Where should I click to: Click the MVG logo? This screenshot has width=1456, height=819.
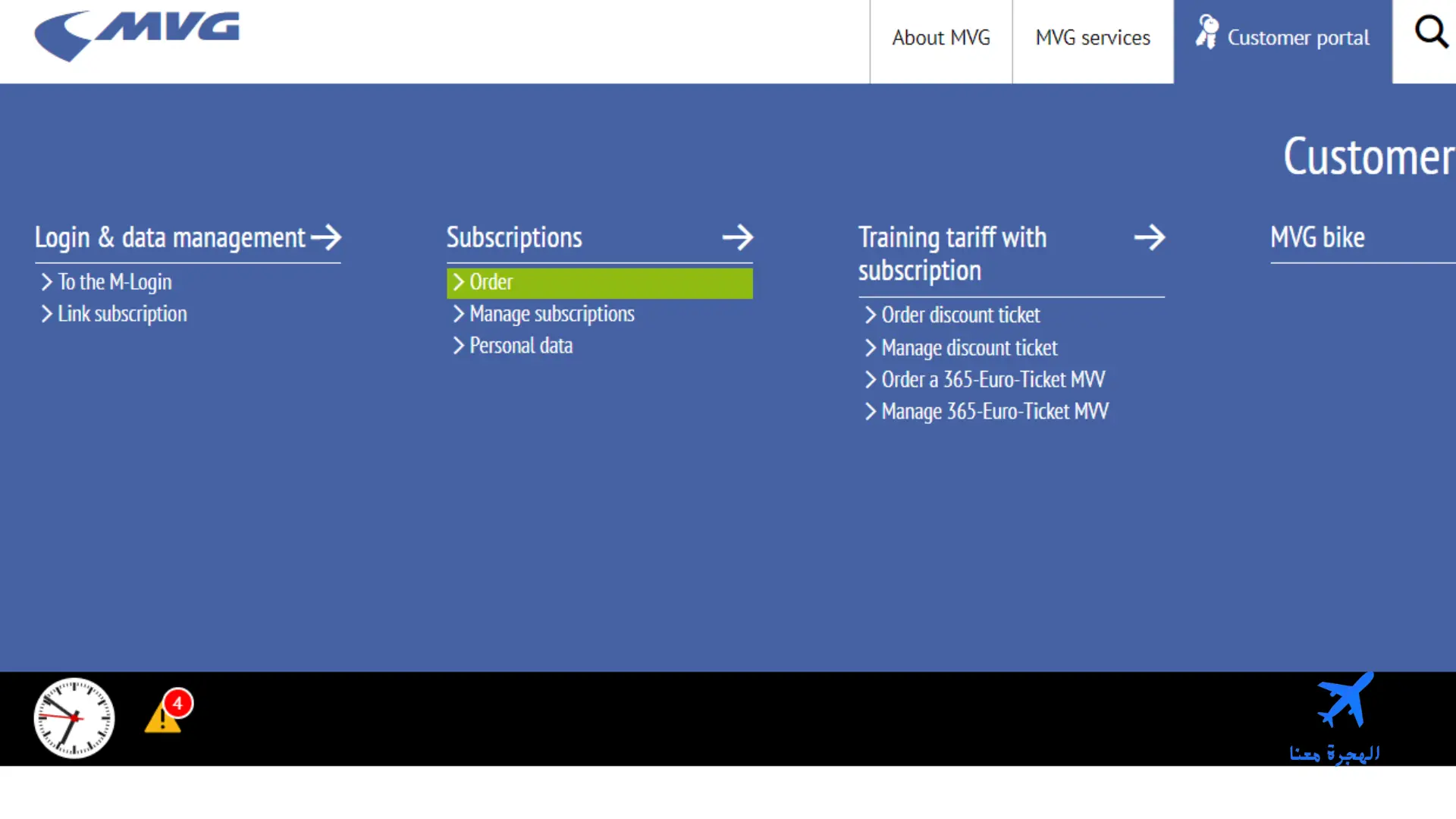click(137, 35)
